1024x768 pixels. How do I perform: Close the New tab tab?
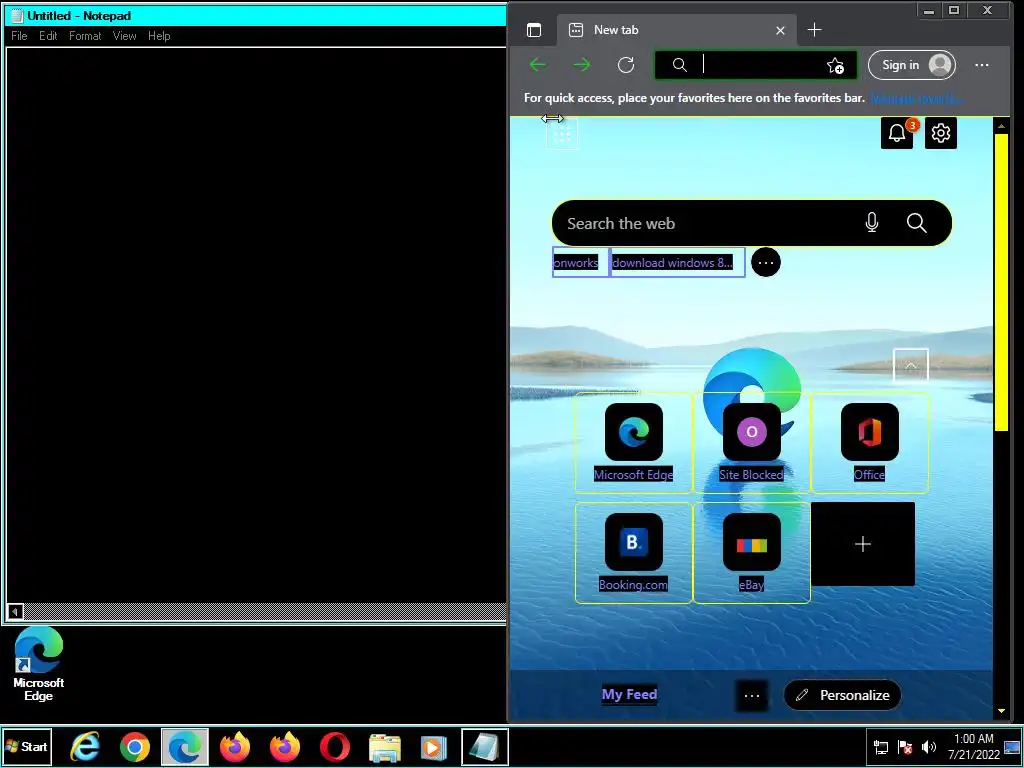(780, 30)
